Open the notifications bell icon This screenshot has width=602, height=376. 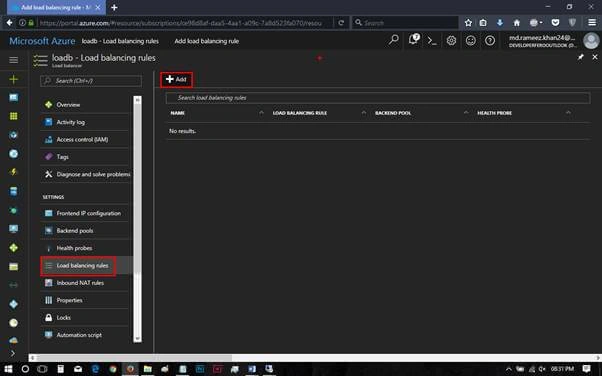[x=413, y=40]
